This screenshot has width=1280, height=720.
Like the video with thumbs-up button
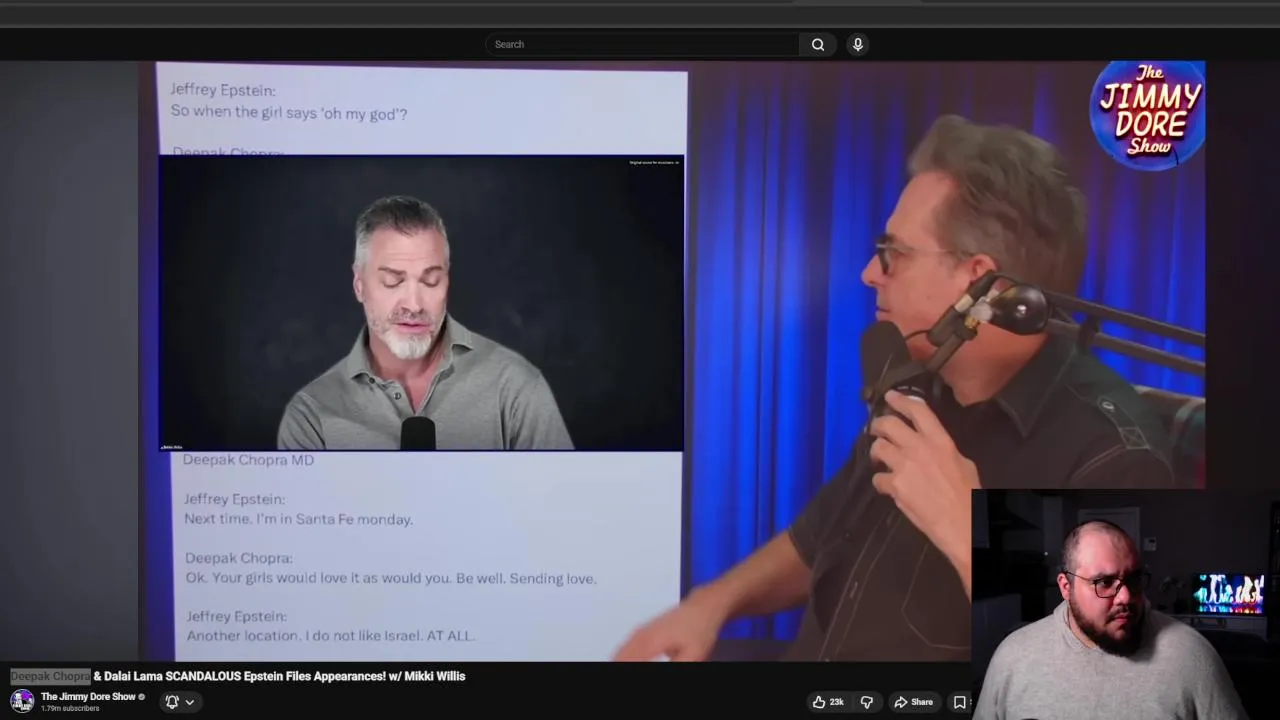pos(828,702)
